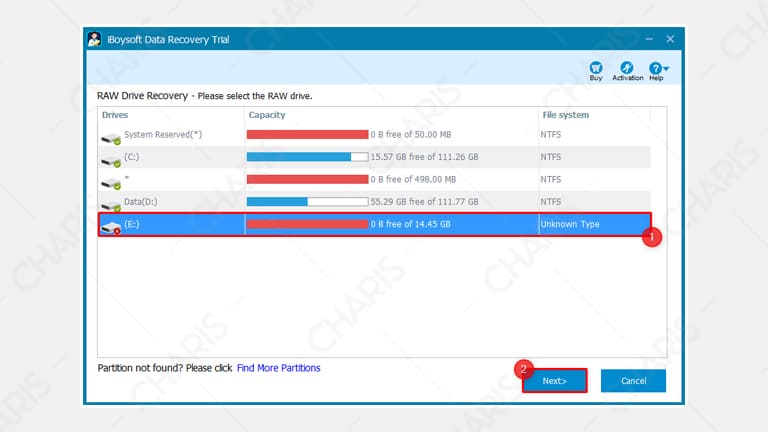
Task: Click the Cancel button
Action: pyautogui.click(x=633, y=381)
